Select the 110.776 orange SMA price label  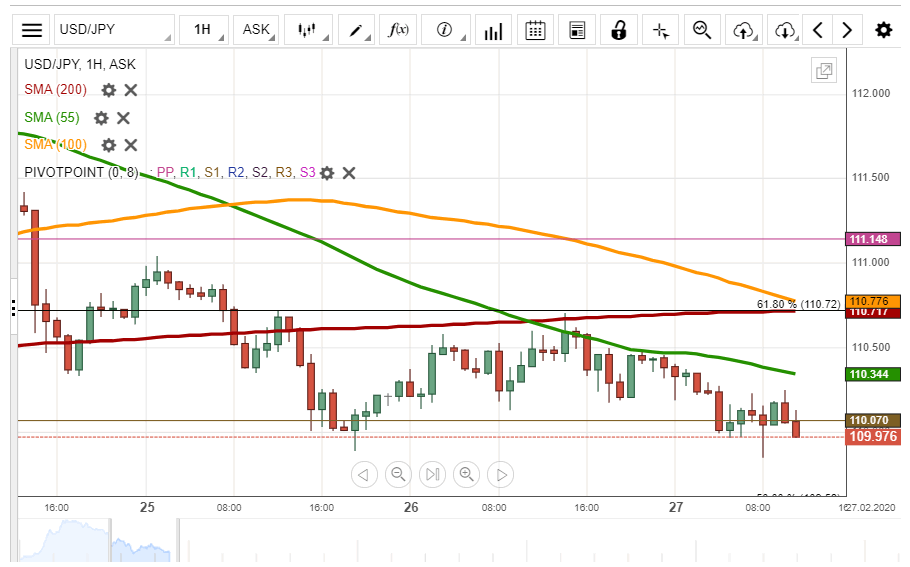(873, 301)
